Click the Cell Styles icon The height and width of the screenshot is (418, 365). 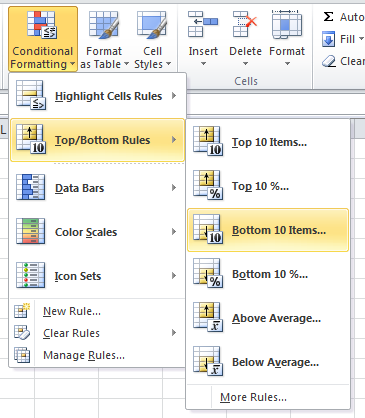point(152,25)
